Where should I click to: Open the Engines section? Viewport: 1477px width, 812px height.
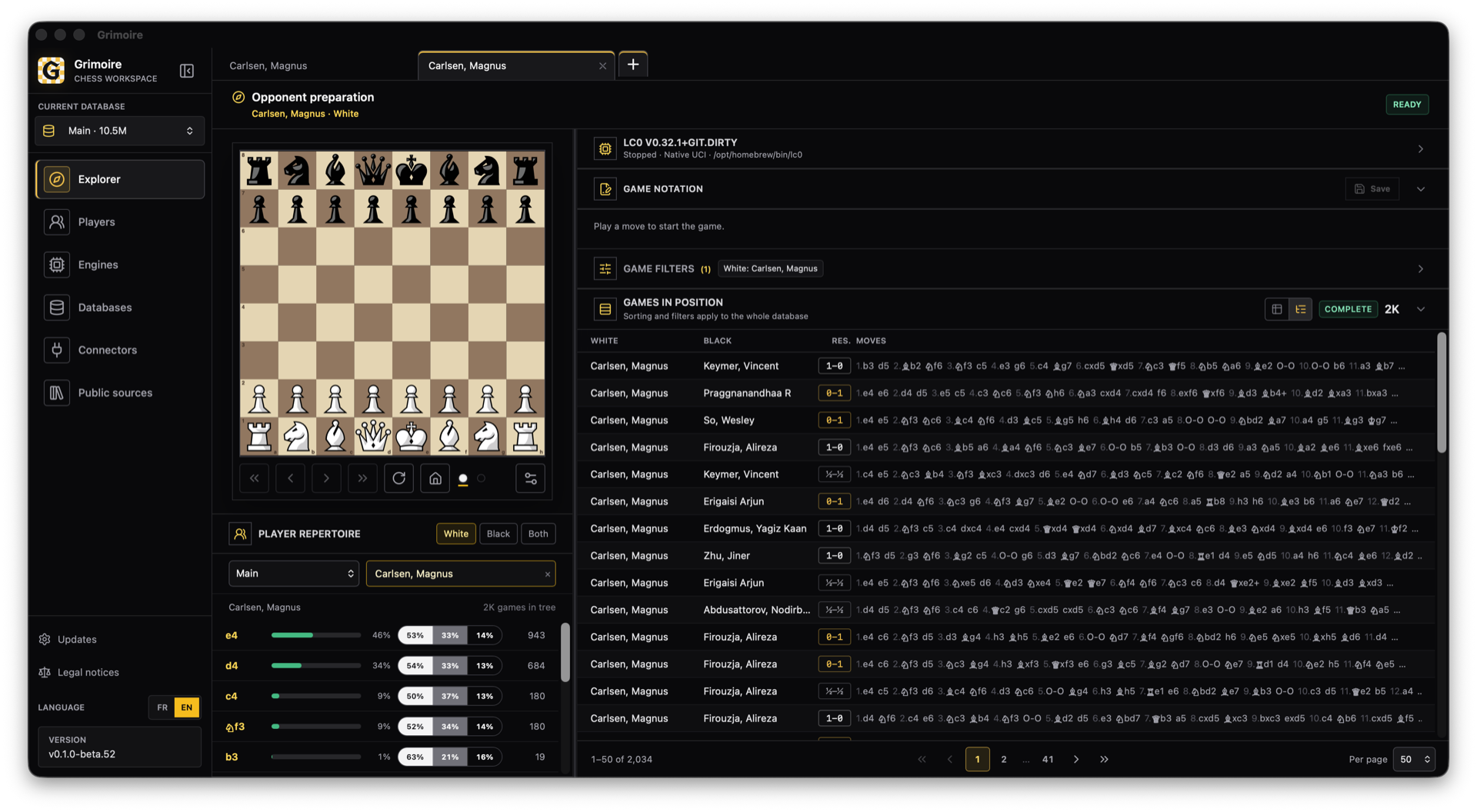[120, 265]
